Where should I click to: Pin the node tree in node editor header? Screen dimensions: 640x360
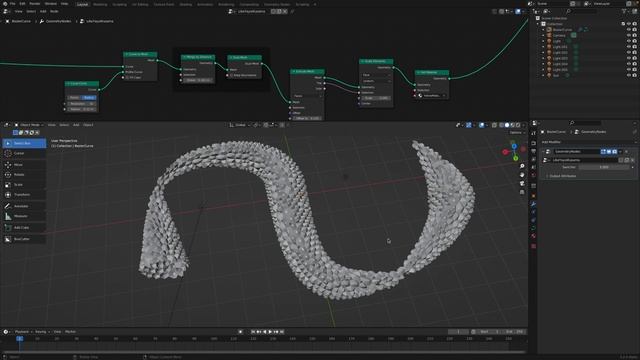(292, 11)
